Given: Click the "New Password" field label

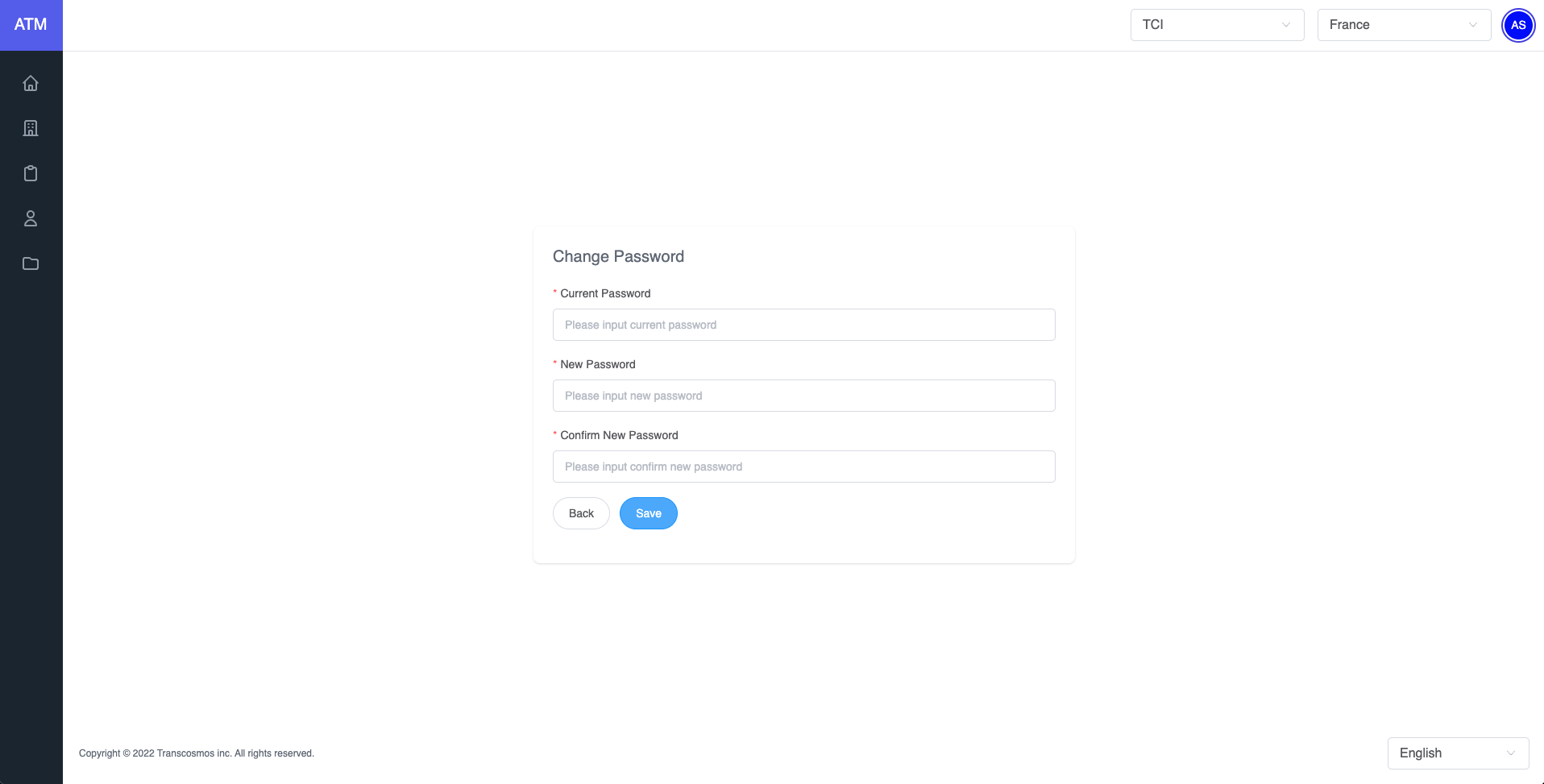Looking at the screenshot, I should pyautogui.click(x=597, y=364).
